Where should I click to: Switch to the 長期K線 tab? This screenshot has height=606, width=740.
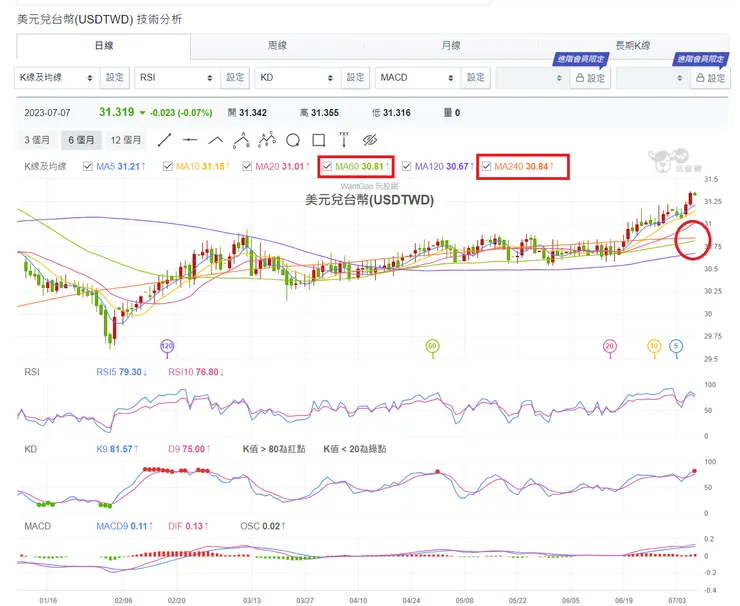pyautogui.click(x=633, y=46)
